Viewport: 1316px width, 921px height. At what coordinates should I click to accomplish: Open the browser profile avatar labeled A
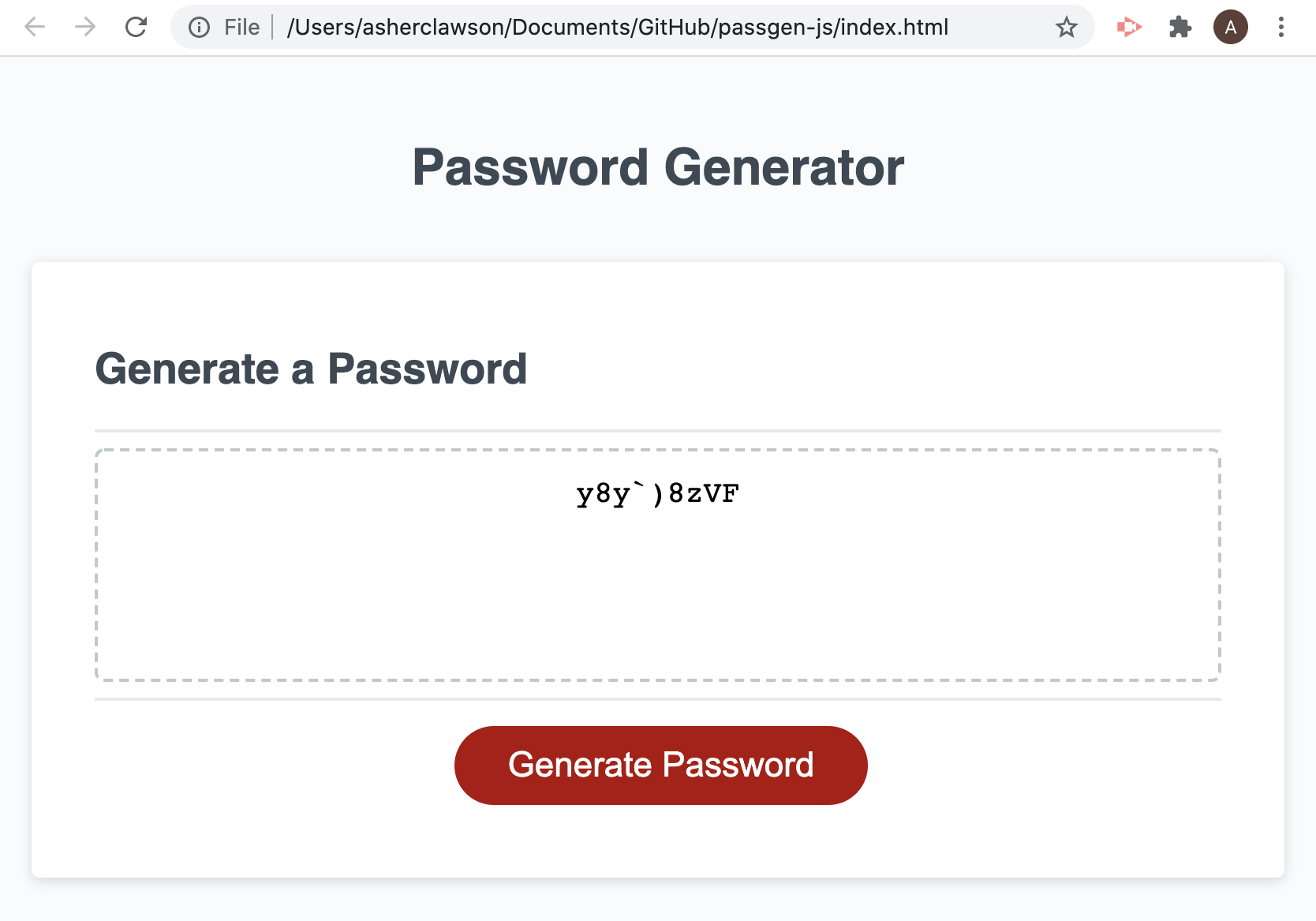coord(1230,27)
